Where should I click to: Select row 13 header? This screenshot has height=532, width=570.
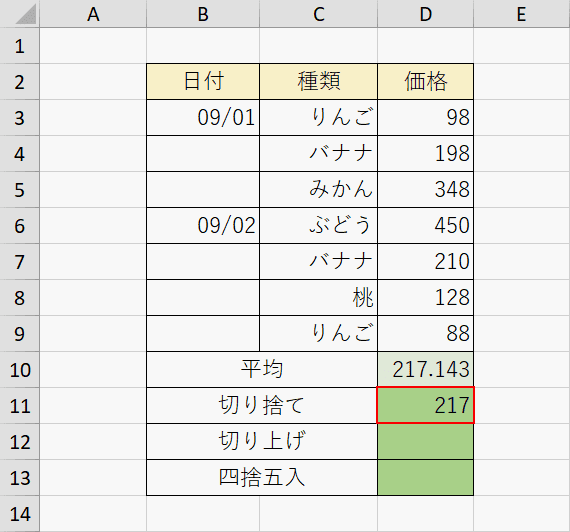click(x=20, y=478)
